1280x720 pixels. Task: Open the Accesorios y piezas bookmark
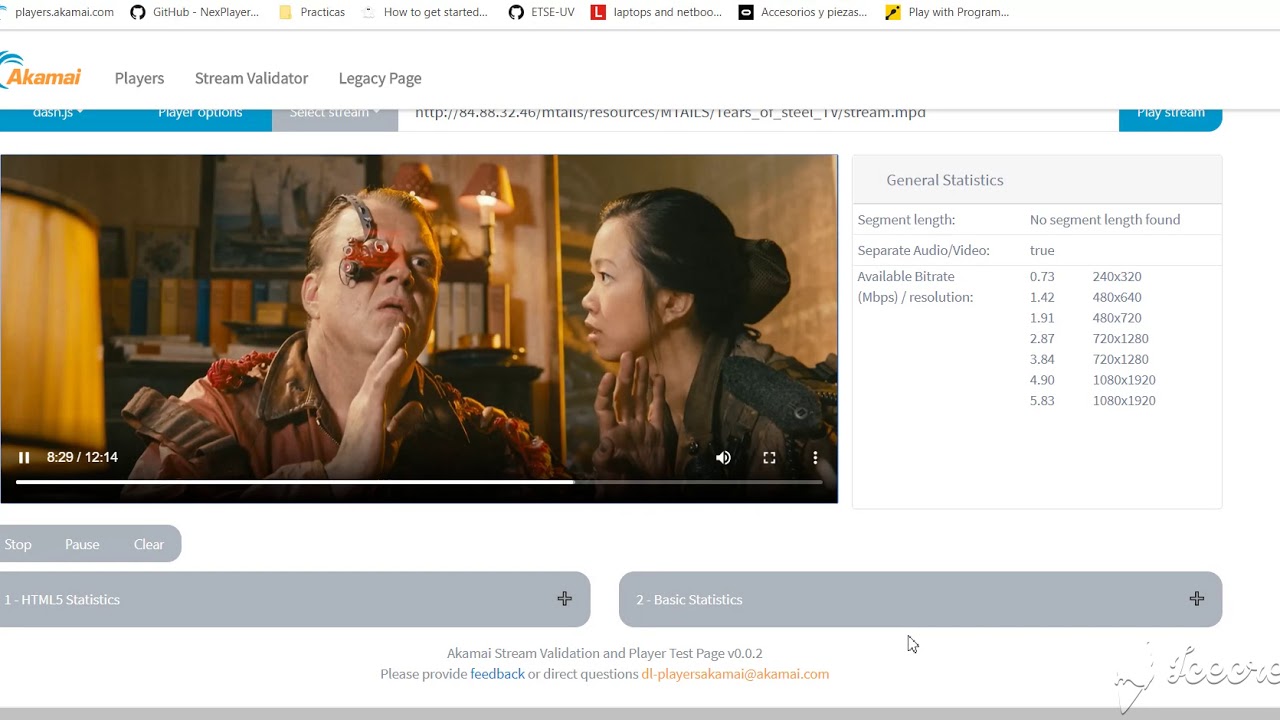click(803, 12)
